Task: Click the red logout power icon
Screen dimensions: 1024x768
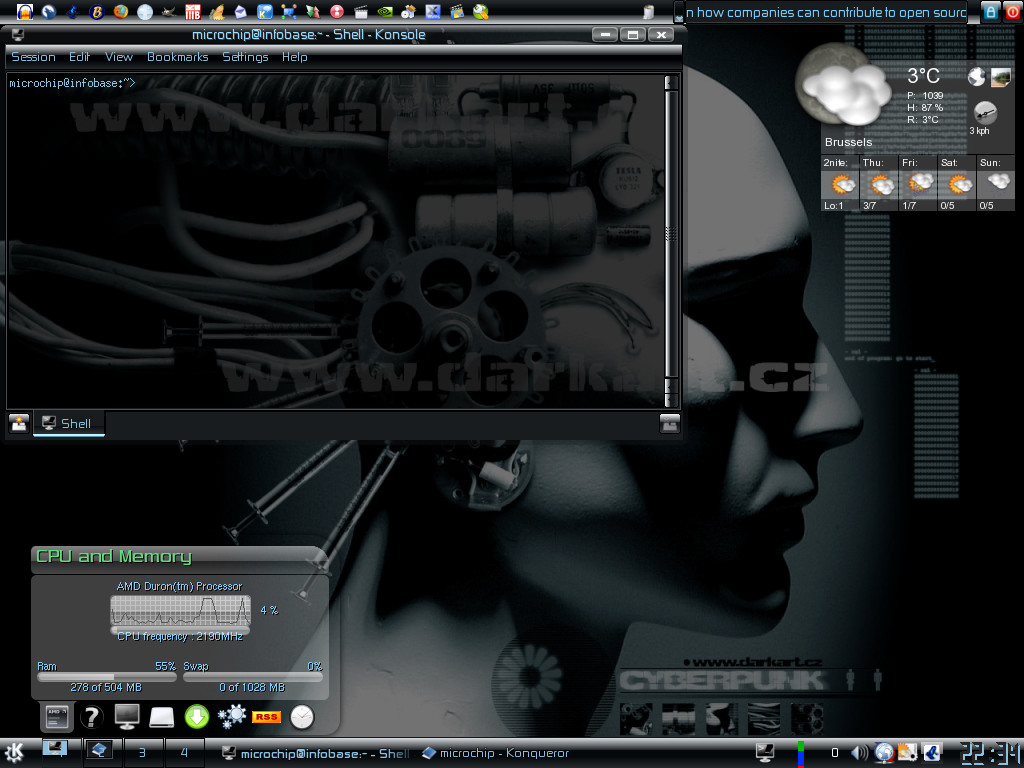Action: pyautogui.click(x=1012, y=11)
